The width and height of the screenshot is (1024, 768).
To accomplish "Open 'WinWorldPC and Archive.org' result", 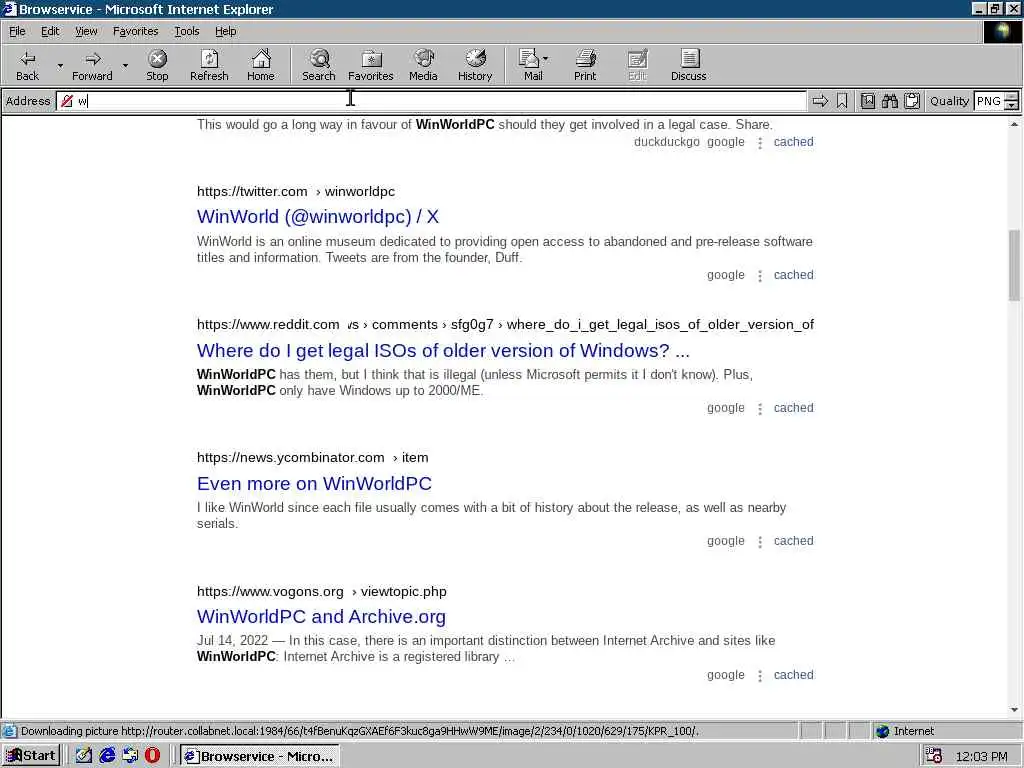I will pos(321,616).
